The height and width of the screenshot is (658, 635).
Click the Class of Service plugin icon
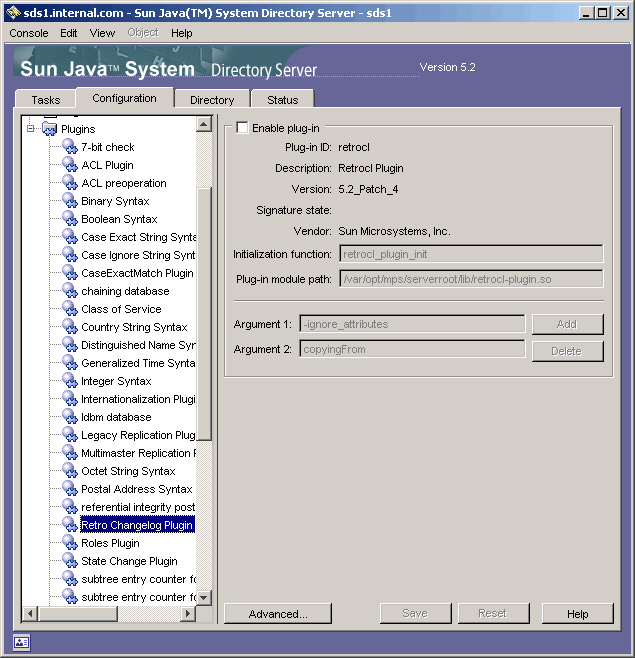(69, 309)
